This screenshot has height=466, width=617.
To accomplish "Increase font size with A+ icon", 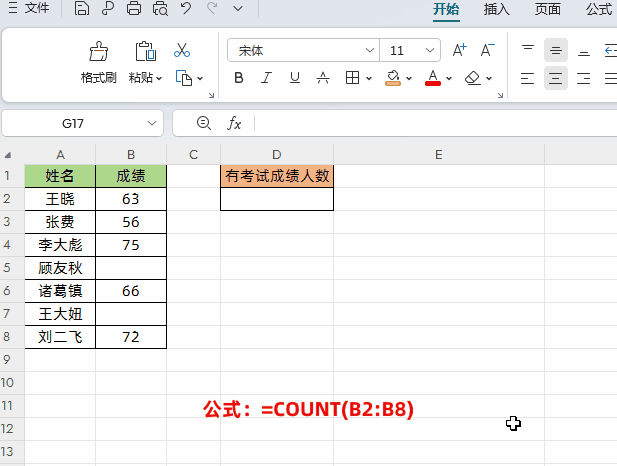I will coord(460,50).
